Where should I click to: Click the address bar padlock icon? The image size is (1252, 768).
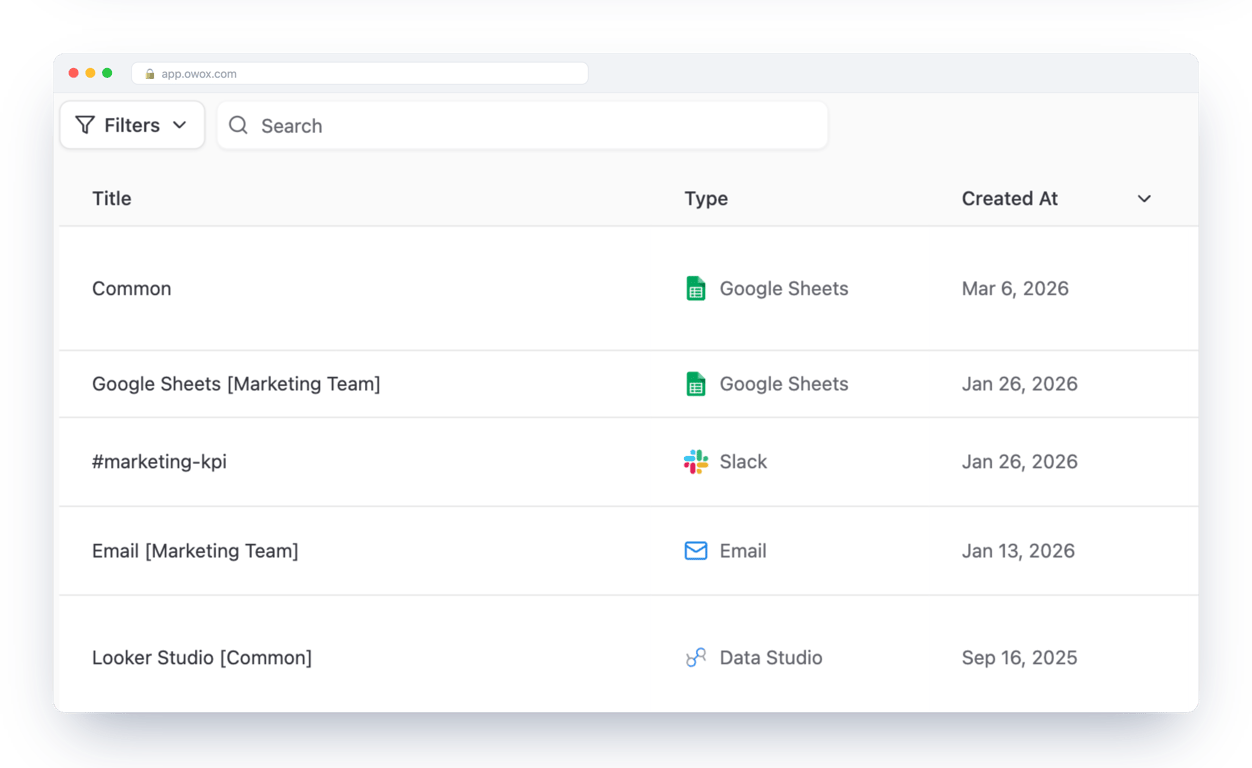(x=150, y=74)
